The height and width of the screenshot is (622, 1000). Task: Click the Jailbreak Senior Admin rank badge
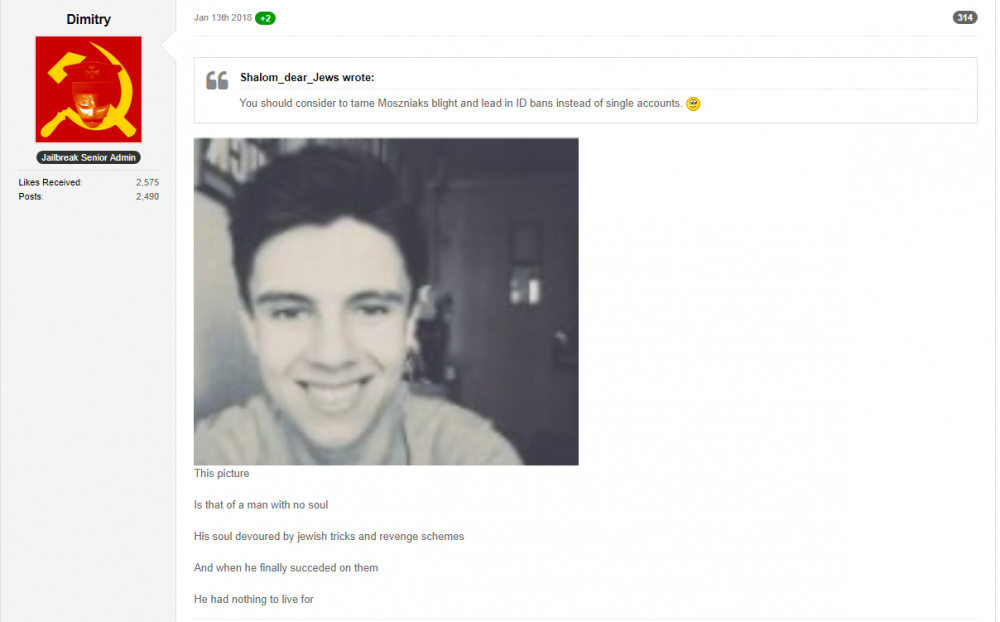point(89,158)
